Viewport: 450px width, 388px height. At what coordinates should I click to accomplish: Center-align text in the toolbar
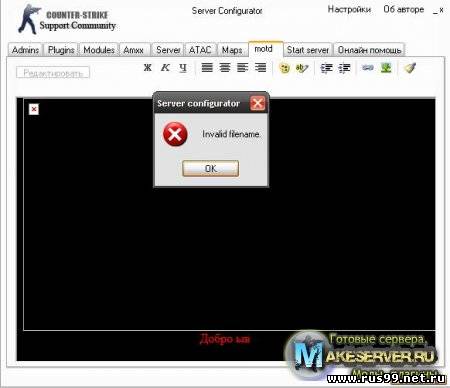(225, 68)
